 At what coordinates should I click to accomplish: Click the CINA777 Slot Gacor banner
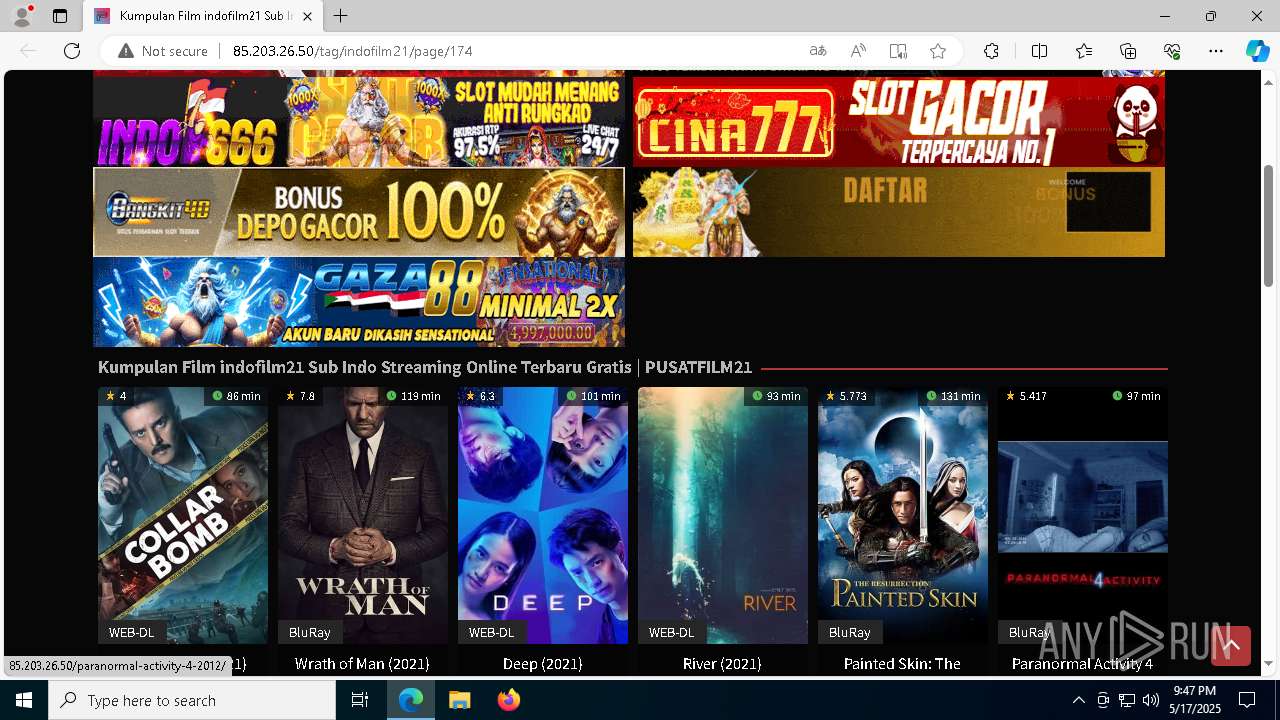(x=899, y=121)
